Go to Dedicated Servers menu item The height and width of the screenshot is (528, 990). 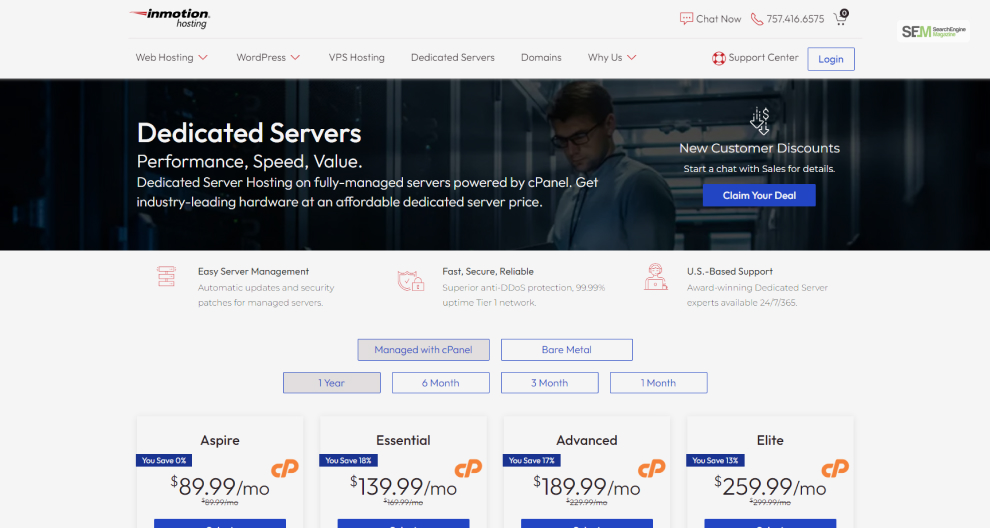pos(453,57)
